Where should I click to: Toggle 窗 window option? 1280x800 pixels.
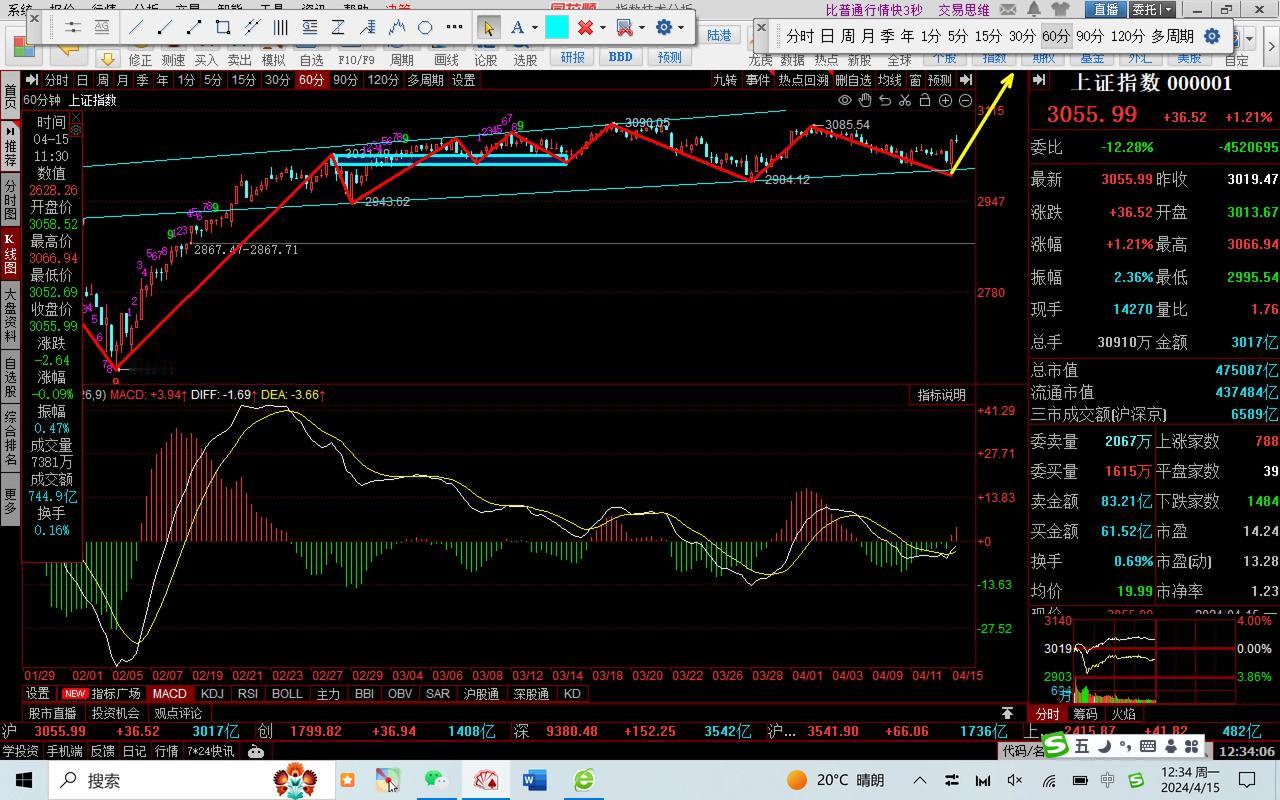[x=915, y=80]
